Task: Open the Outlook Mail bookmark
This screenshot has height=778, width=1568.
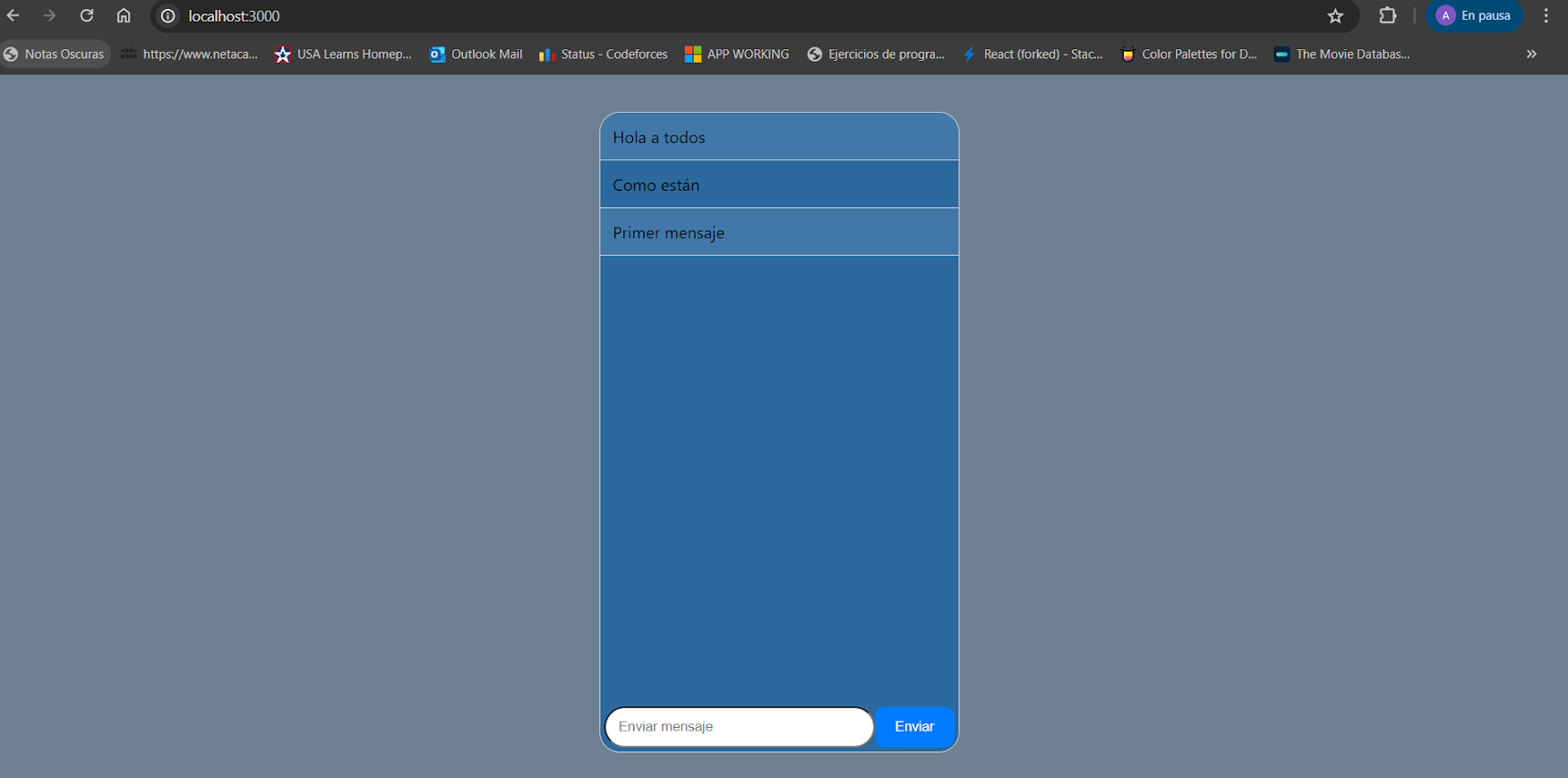Action: (476, 54)
